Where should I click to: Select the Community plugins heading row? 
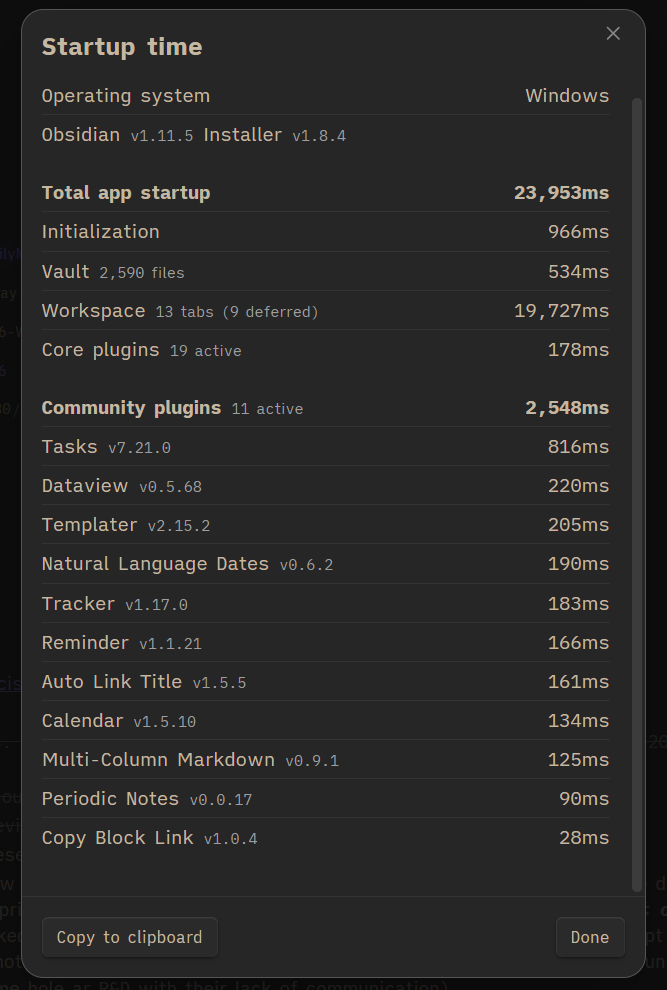325,408
